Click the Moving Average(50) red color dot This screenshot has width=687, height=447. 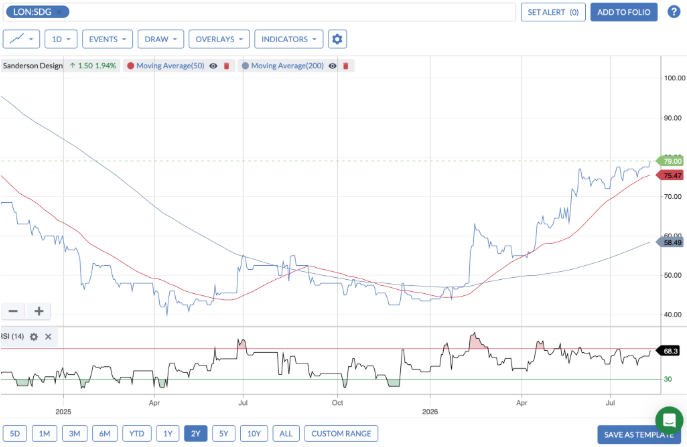(x=130, y=66)
